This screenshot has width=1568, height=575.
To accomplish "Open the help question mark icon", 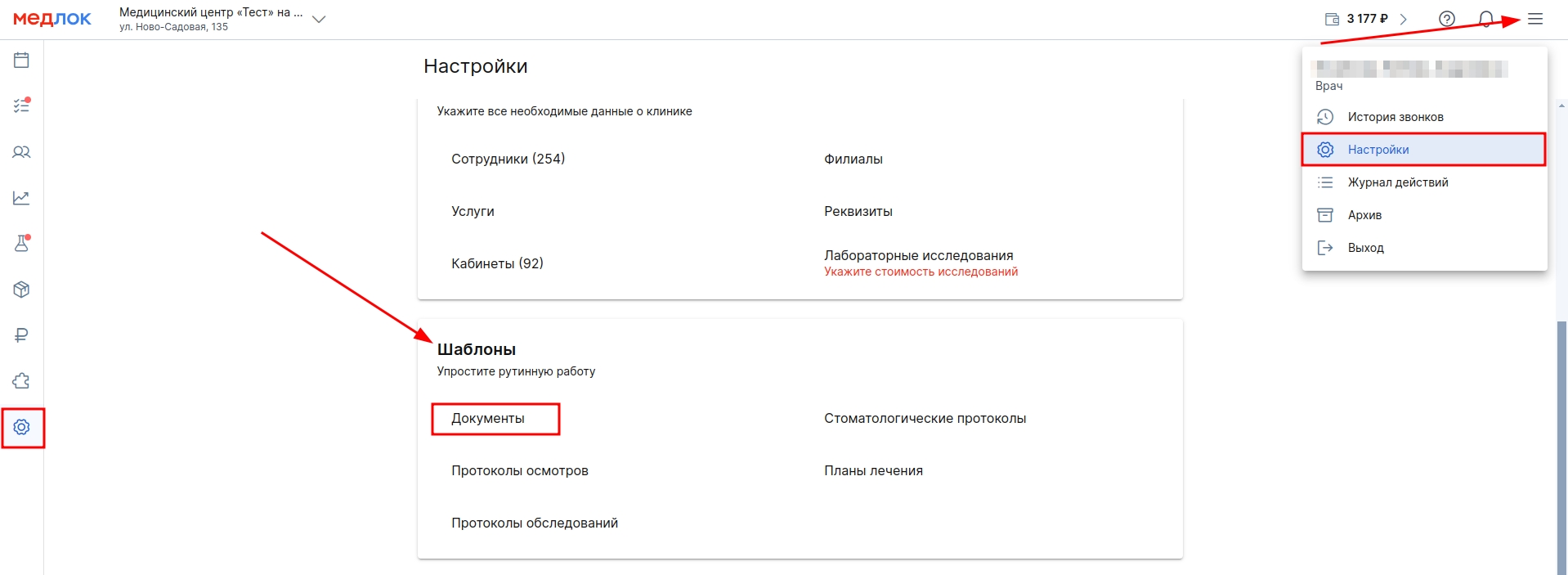I will pos(1447,19).
